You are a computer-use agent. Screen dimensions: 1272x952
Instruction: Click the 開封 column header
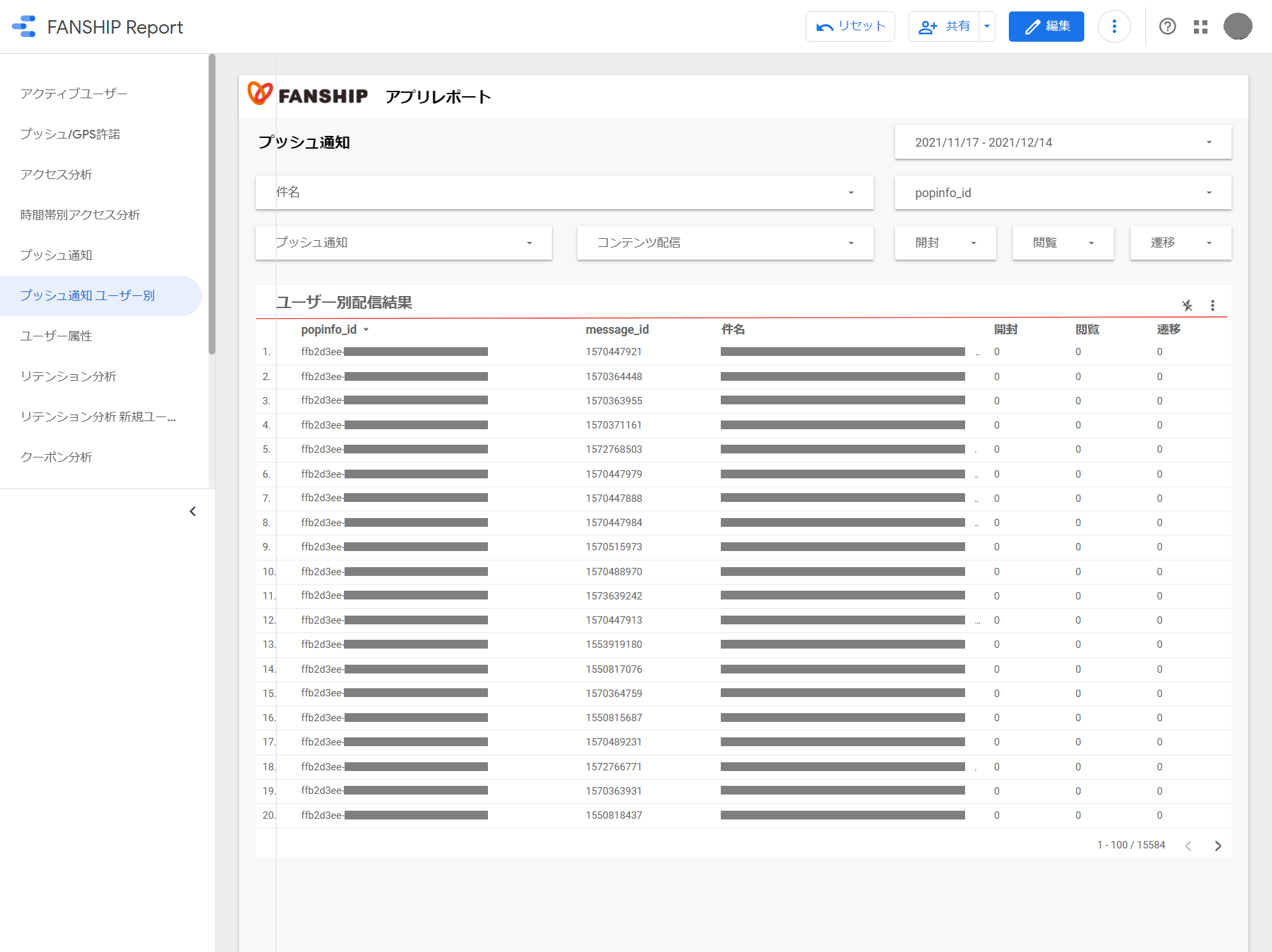(1005, 330)
